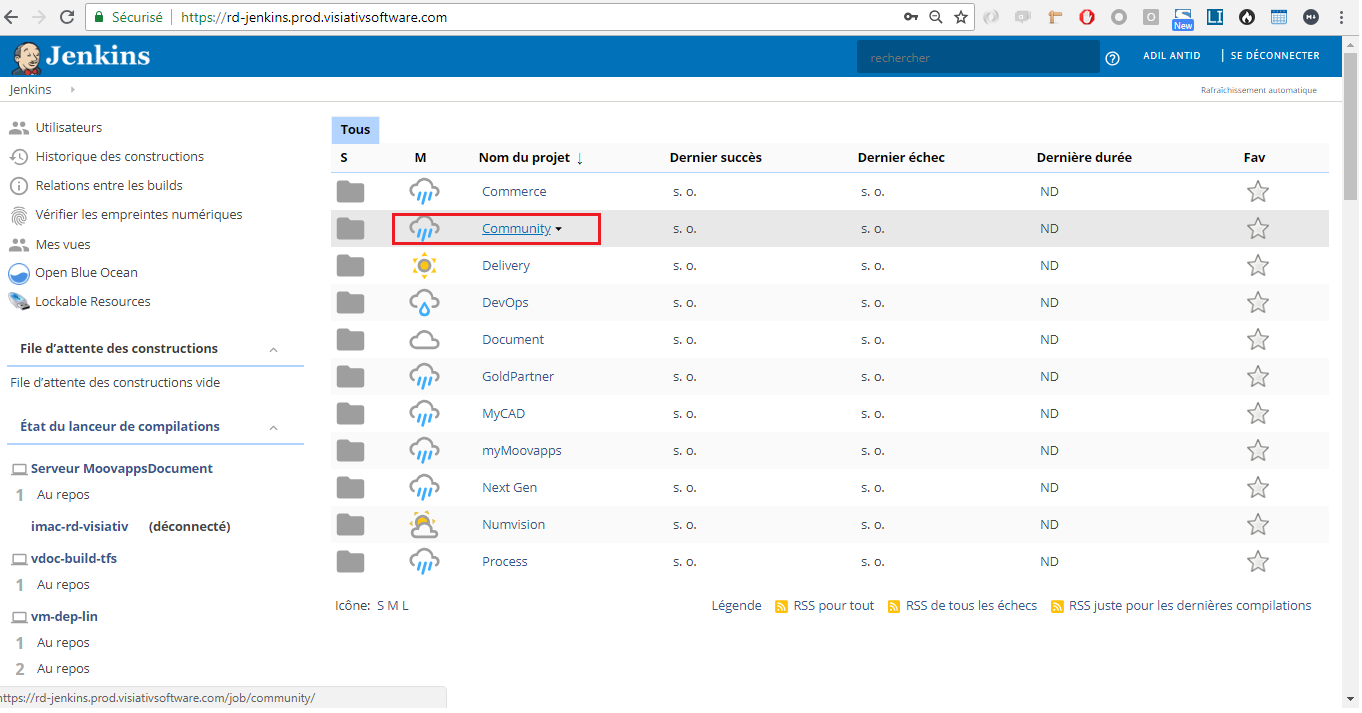Click the Commerce rainy weather icon

coord(425,192)
